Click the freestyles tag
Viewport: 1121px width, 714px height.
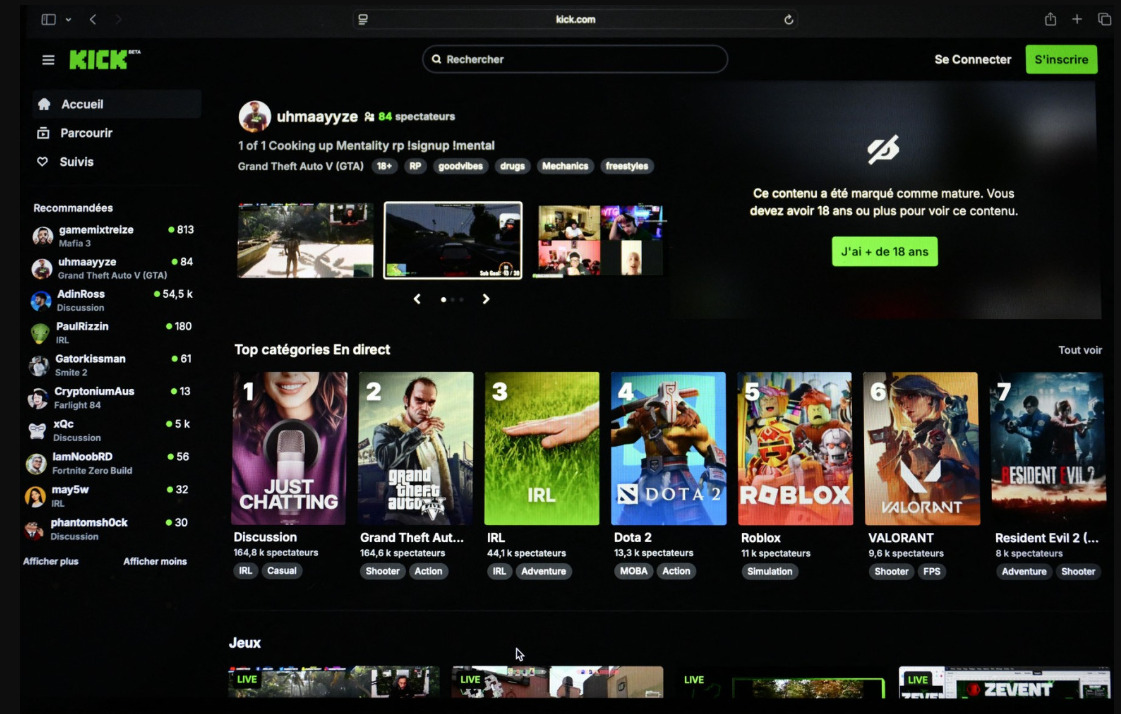point(627,166)
